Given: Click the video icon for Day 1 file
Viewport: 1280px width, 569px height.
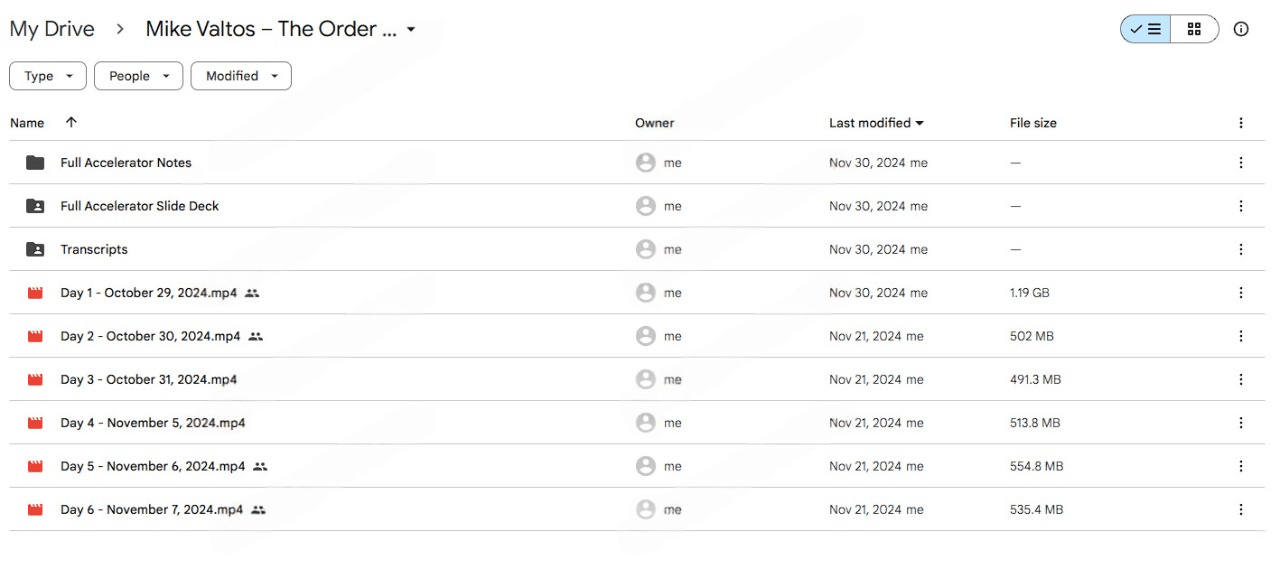Looking at the screenshot, I should (x=35, y=293).
